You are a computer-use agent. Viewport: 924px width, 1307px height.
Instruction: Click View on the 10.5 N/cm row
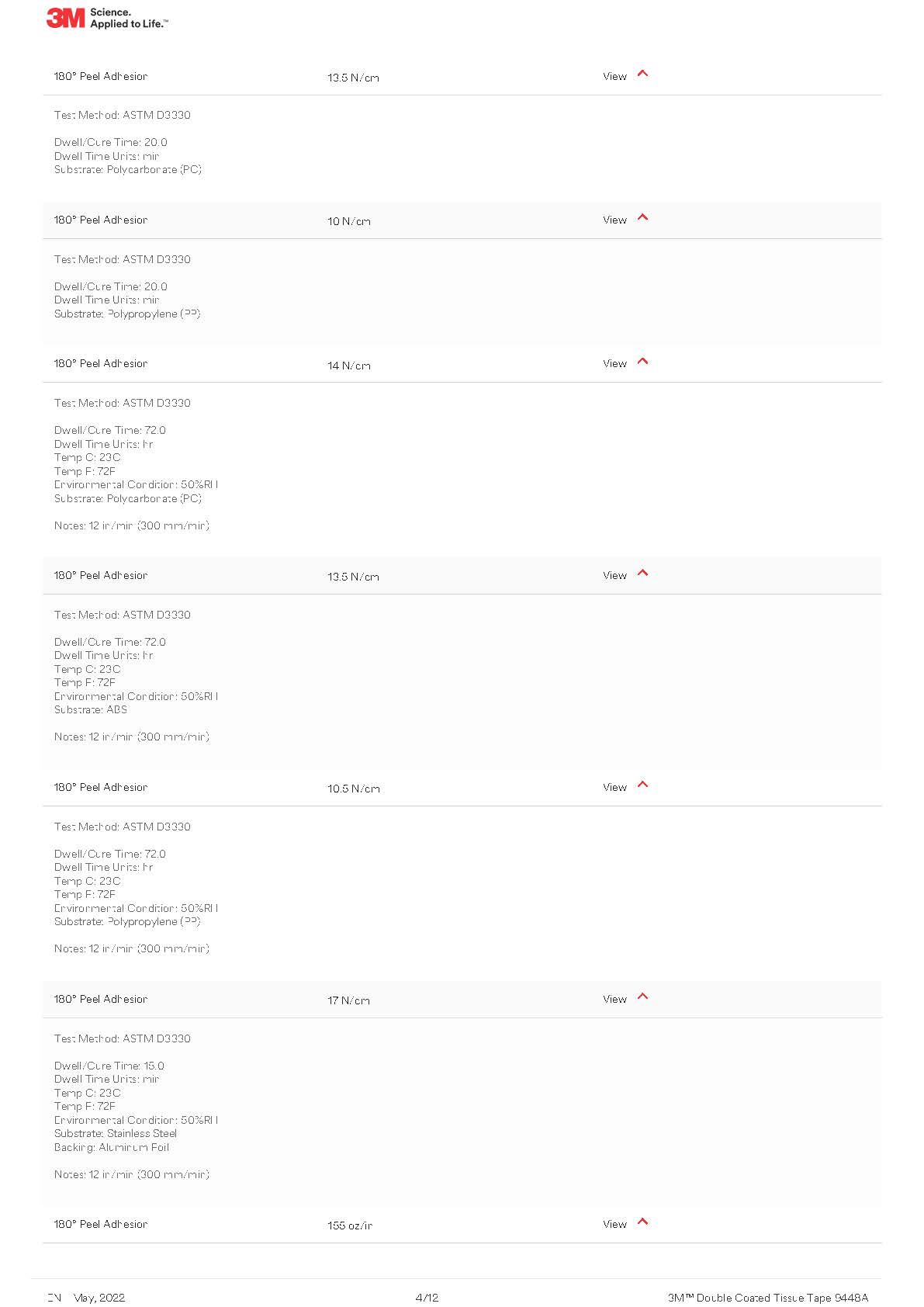614,788
